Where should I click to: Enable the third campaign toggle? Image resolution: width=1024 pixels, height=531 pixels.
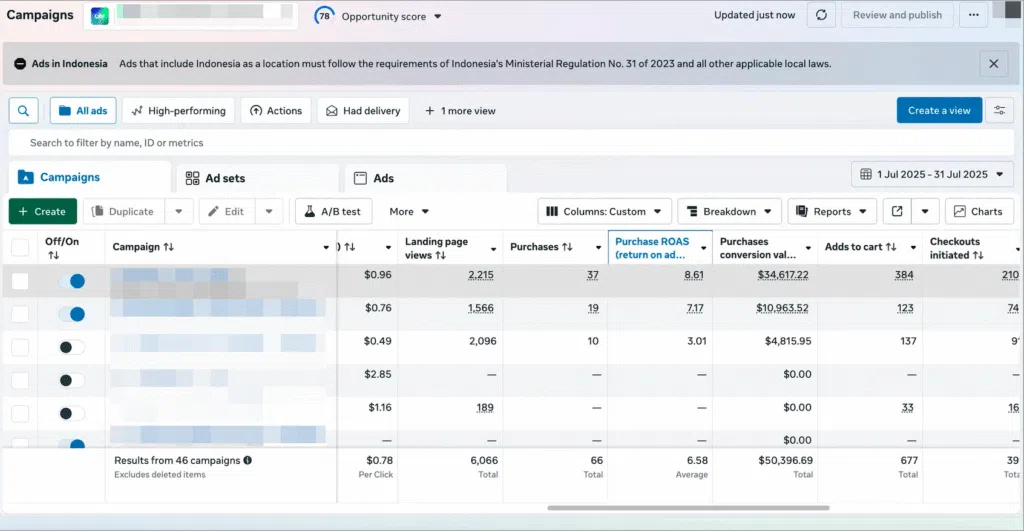[71, 347]
